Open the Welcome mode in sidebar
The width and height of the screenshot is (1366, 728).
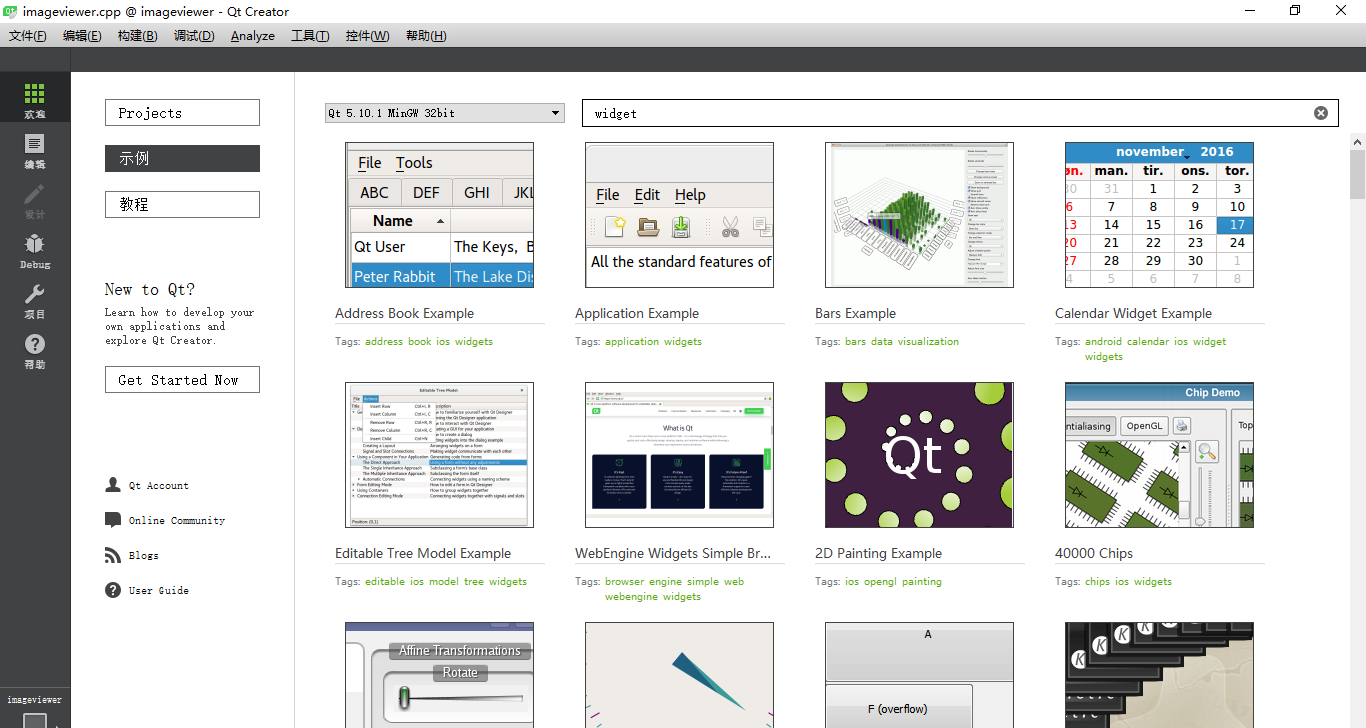click(x=35, y=100)
